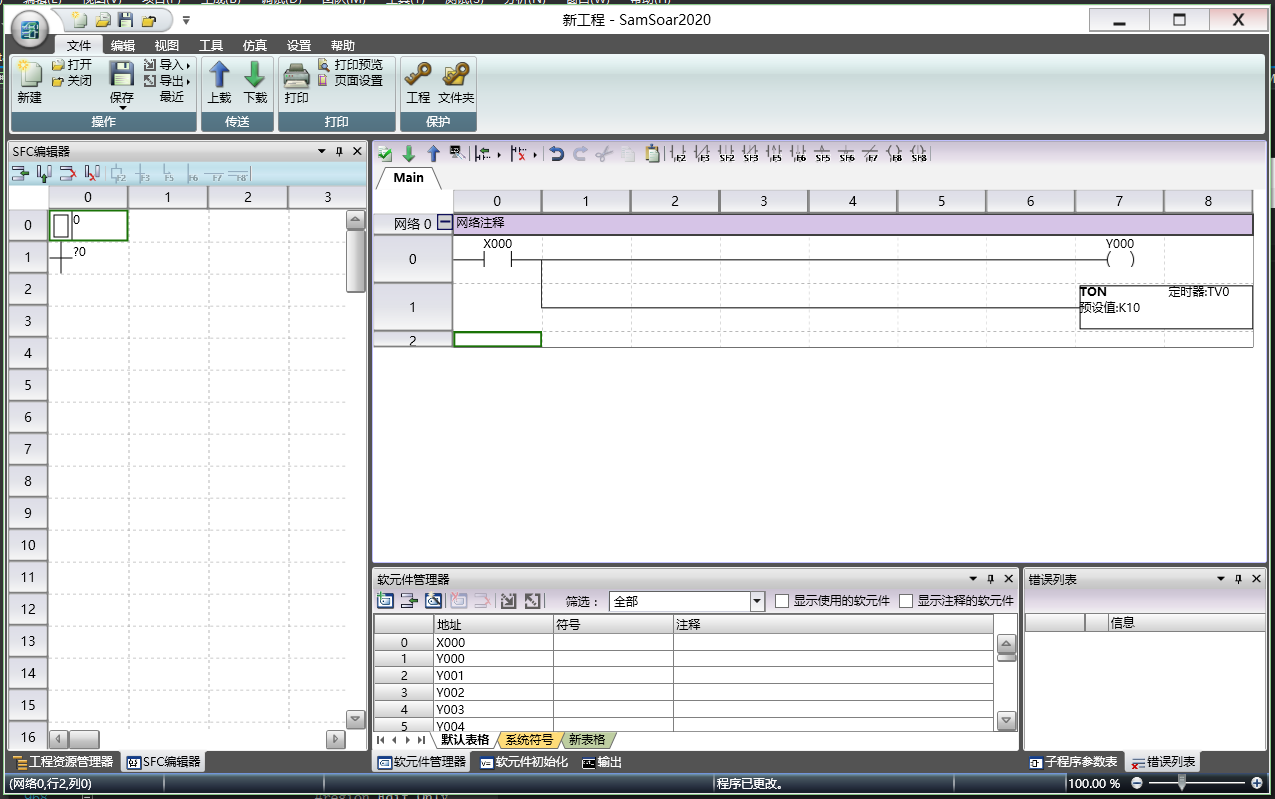Image resolution: width=1275 pixels, height=799 pixels.
Task: Enable 显示注释的软元件 checkbox
Action: [x=906, y=601]
